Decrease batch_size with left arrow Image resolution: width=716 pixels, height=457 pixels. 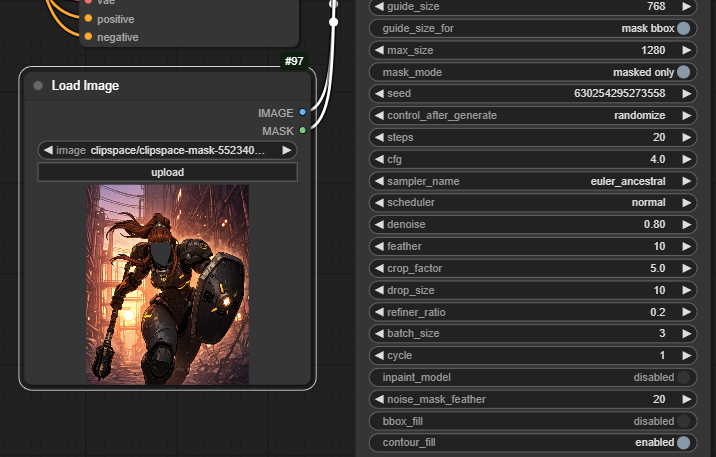pyautogui.click(x=379, y=334)
